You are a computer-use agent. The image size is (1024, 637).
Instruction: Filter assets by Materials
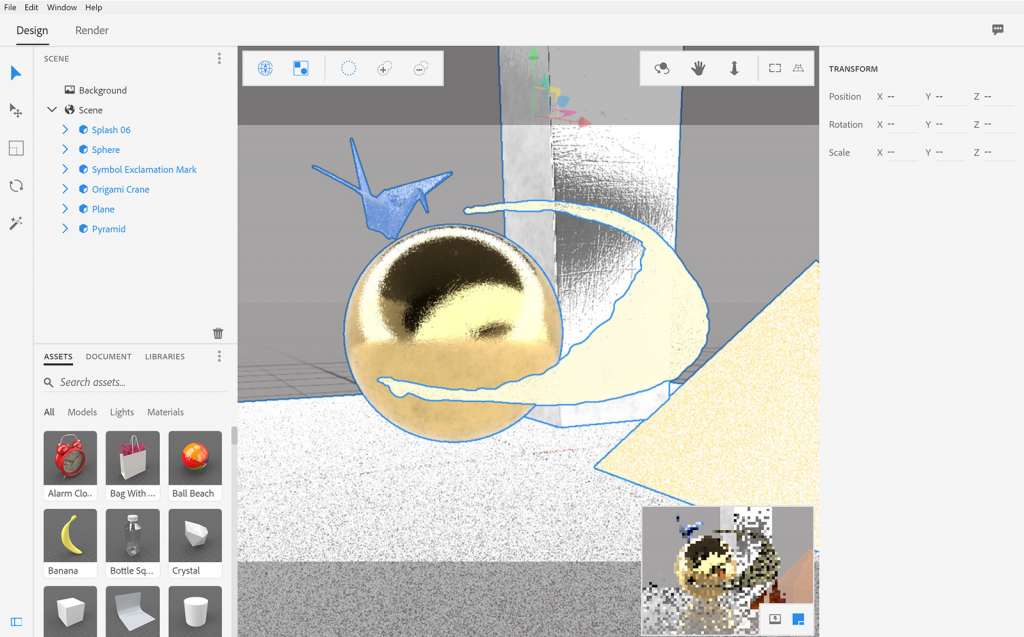coord(165,412)
